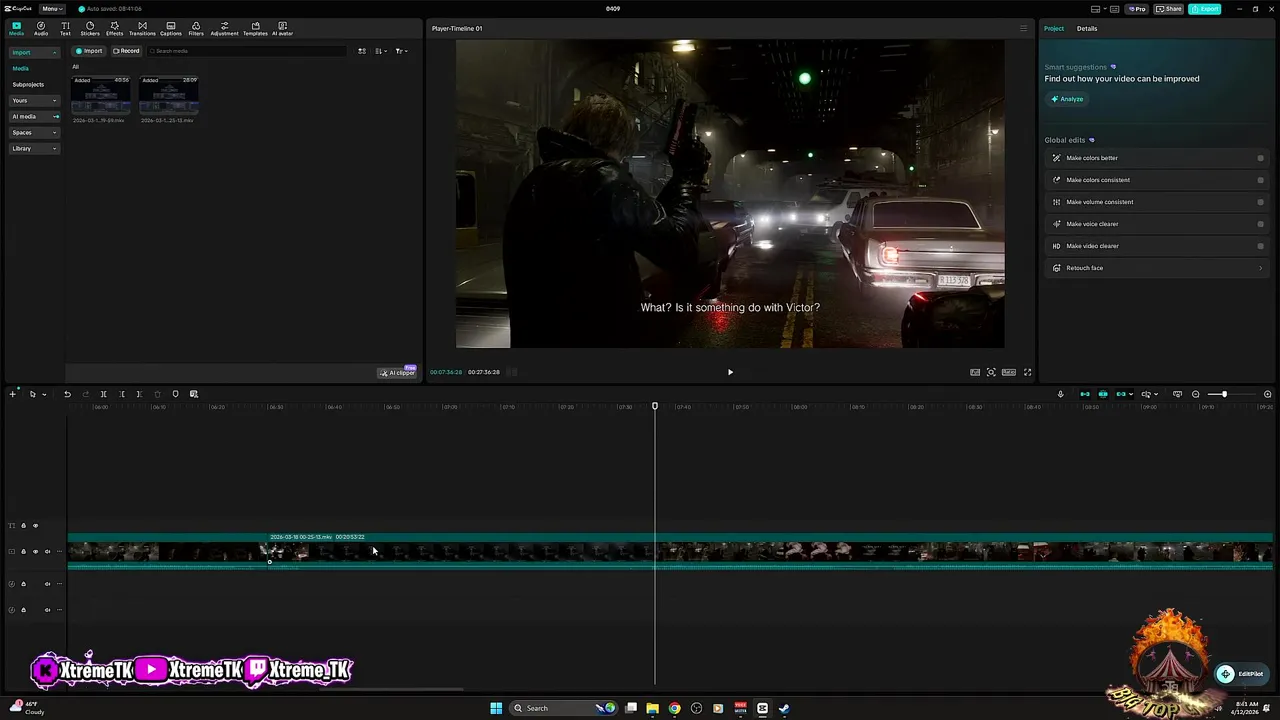1280x720 pixels.
Task: Click the marker shield icon in timeline toolbar
Action: point(175,394)
